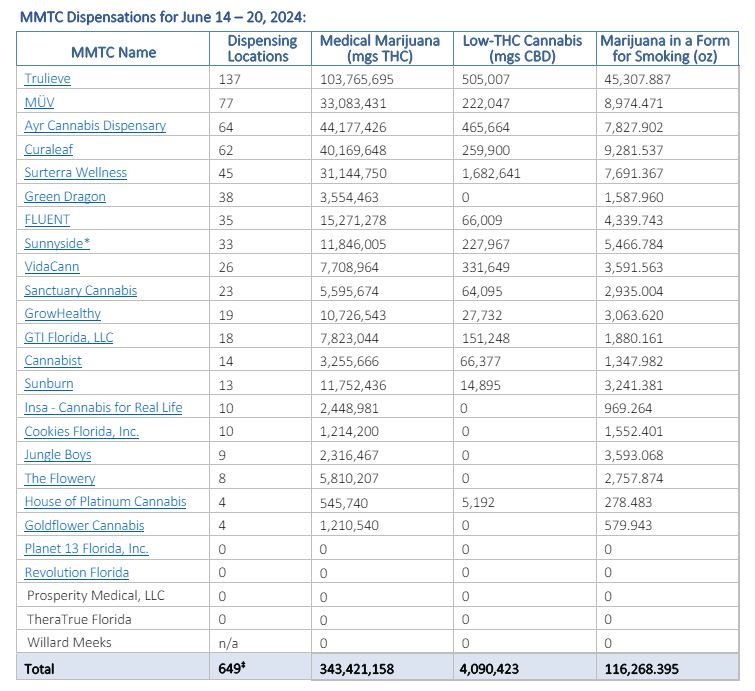
Task: Click House of Platinum Cannabis link
Action: (105, 502)
